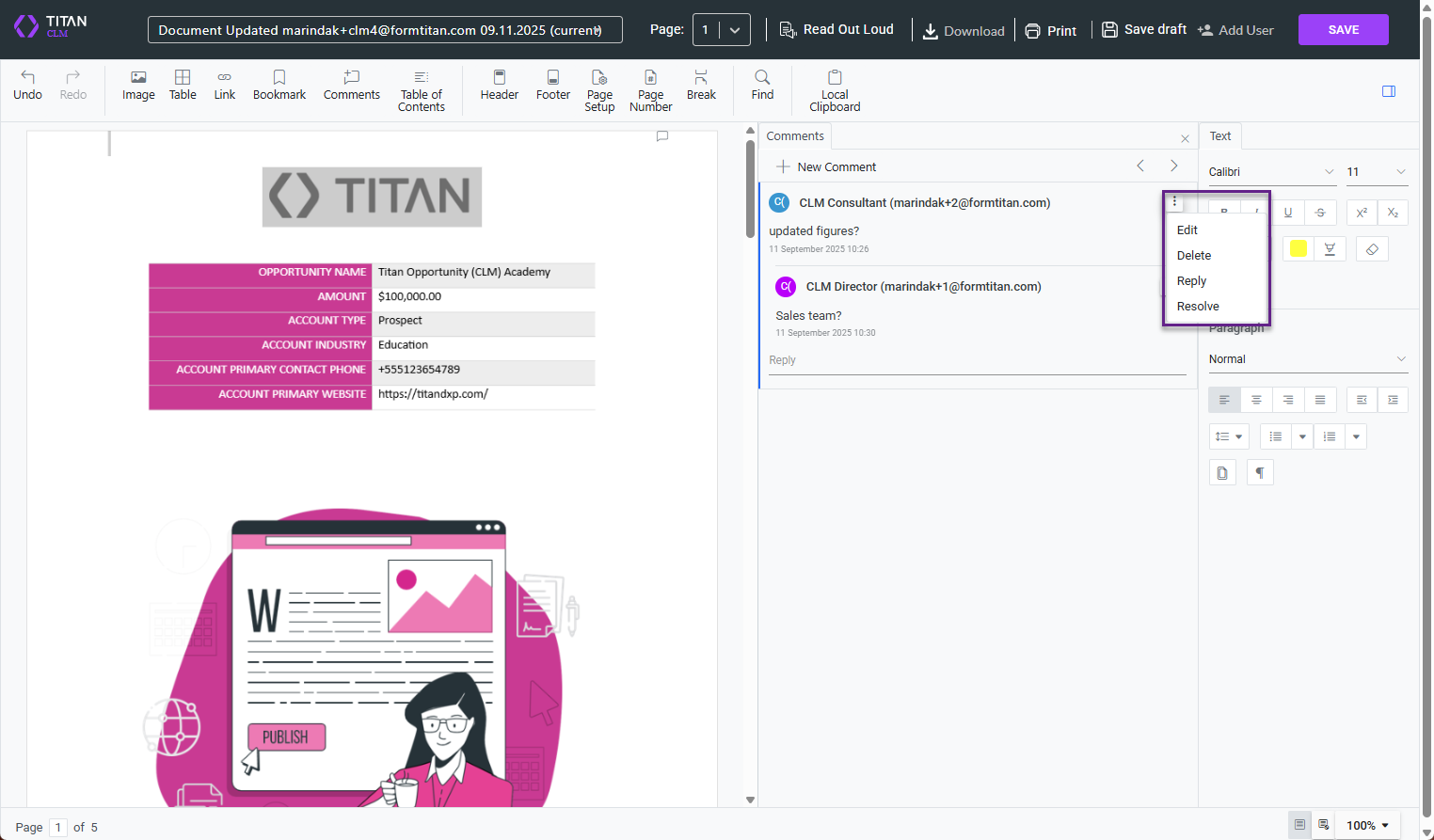This screenshot has height=840, width=1434.
Task: Click the purple SAVE button
Action: (1343, 30)
